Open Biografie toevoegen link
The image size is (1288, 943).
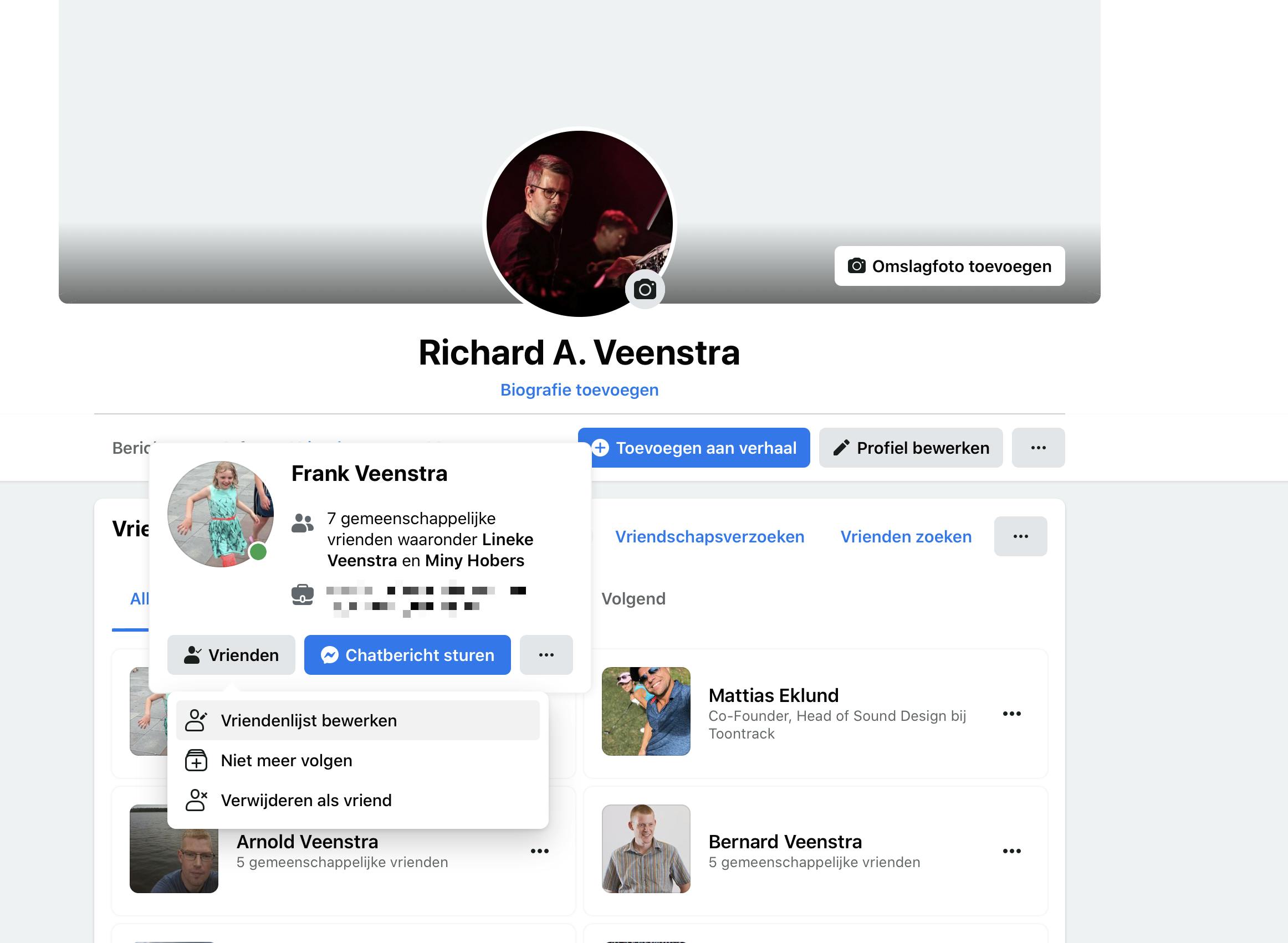click(579, 390)
